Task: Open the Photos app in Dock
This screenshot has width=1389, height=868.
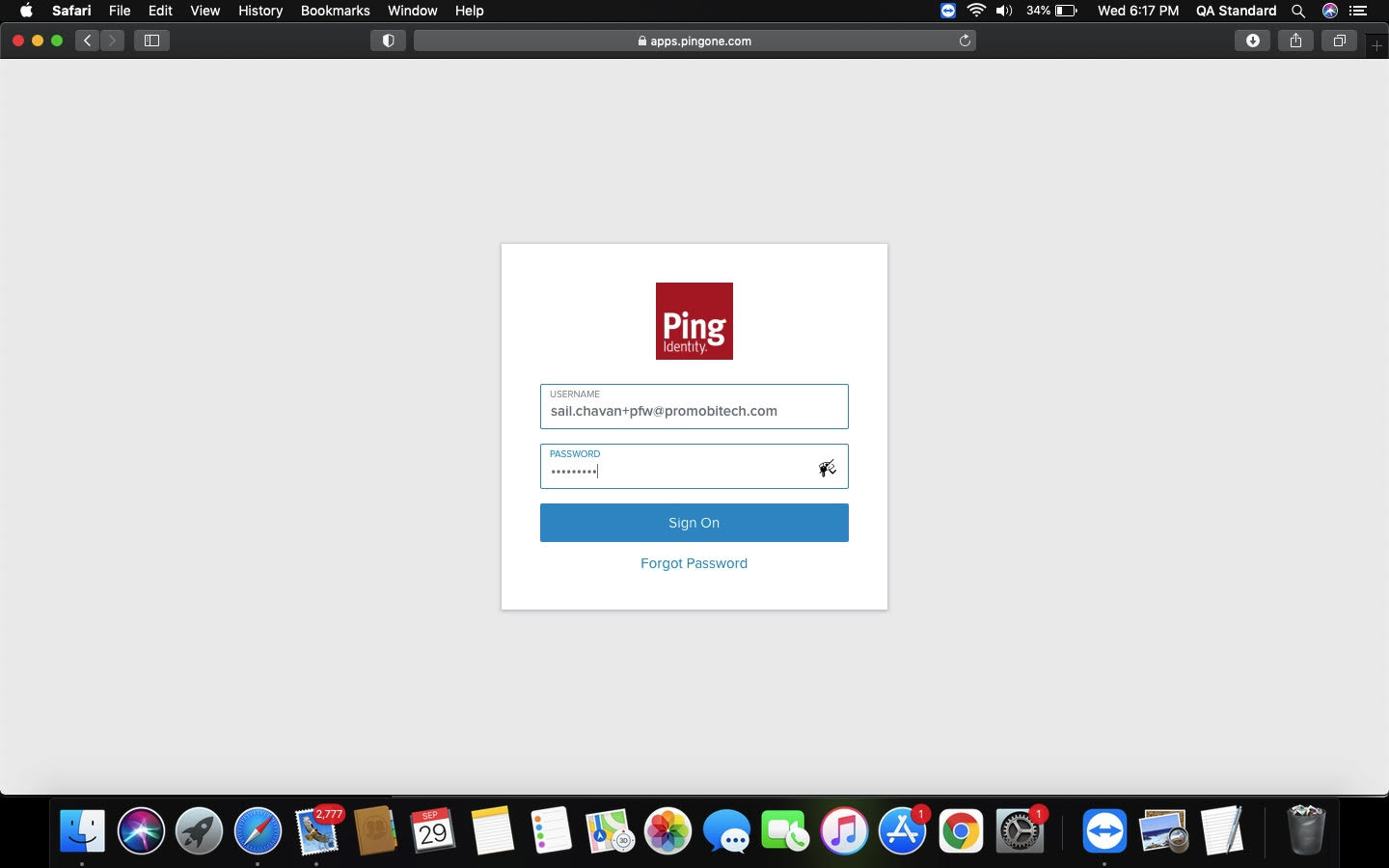Action: pos(667,830)
